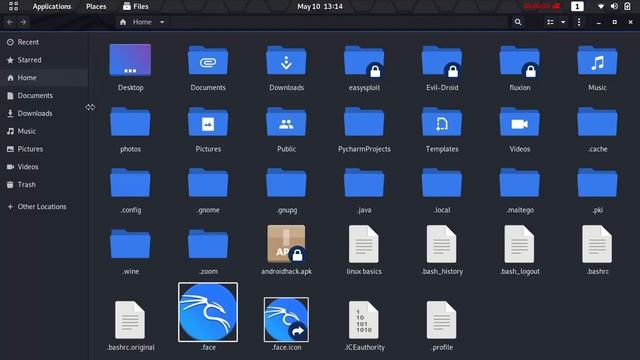The width and height of the screenshot is (640, 360).
Task: Go to Music in sidebar
Action: pyautogui.click(x=44, y=131)
